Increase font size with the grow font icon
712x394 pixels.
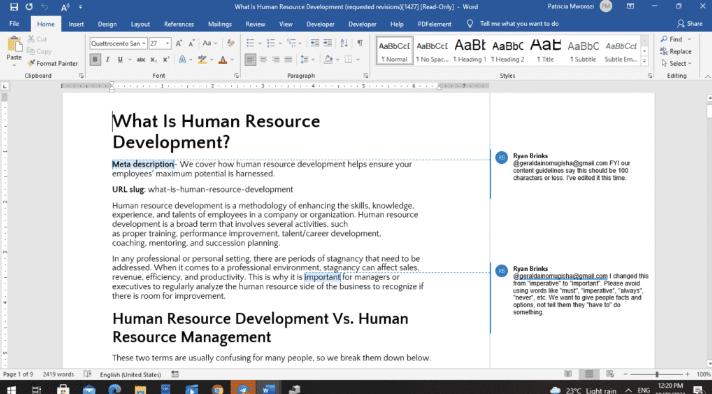pyautogui.click(x=179, y=43)
